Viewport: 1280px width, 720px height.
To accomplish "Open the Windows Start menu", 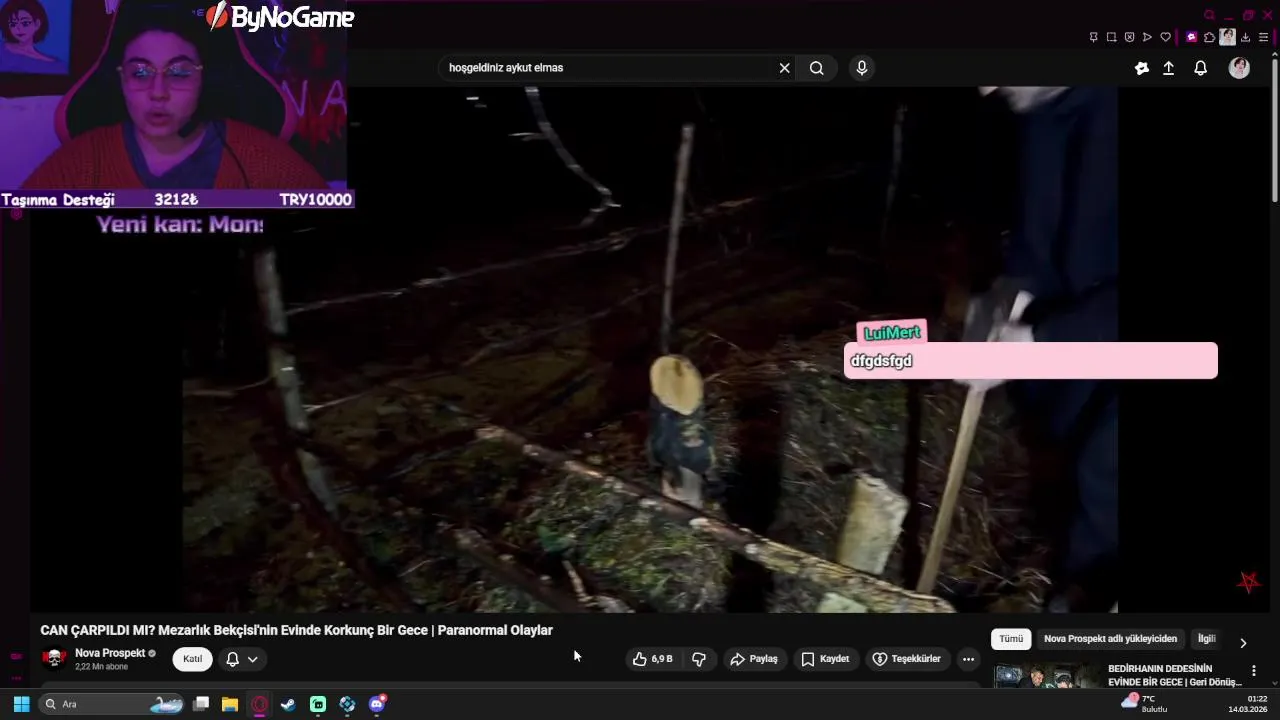I will tap(21, 704).
